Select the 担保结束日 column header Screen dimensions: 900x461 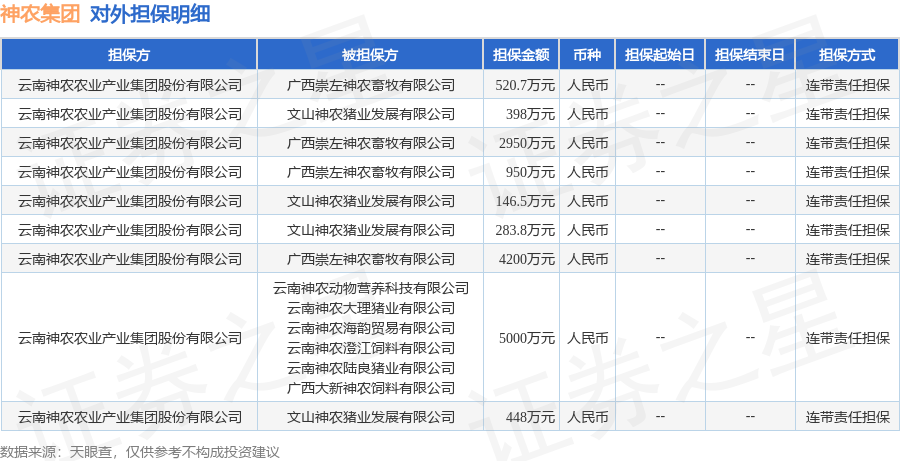pyautogui.click(x=750, y=55)
